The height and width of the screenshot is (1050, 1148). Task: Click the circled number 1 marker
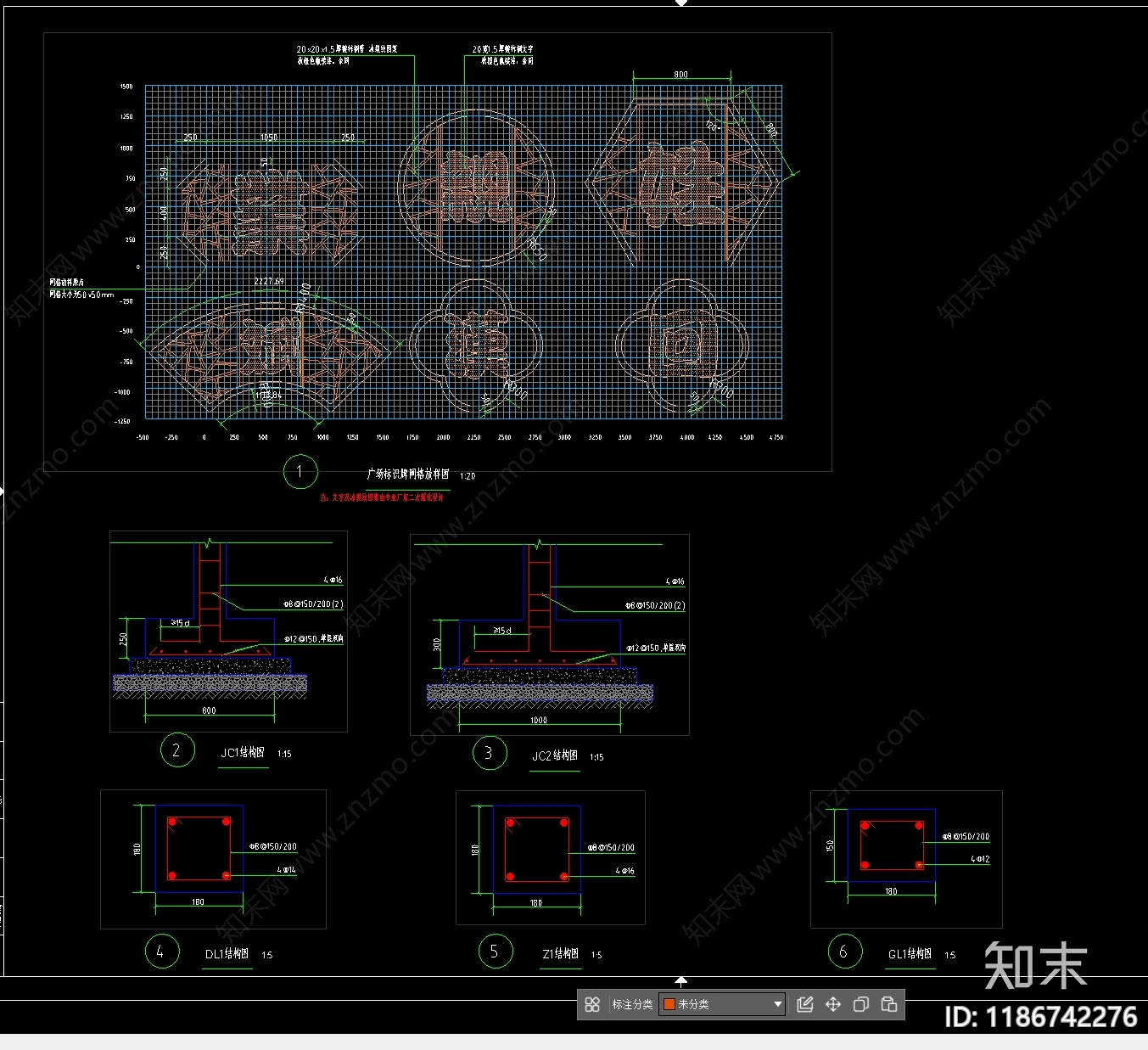click(300, 471)
